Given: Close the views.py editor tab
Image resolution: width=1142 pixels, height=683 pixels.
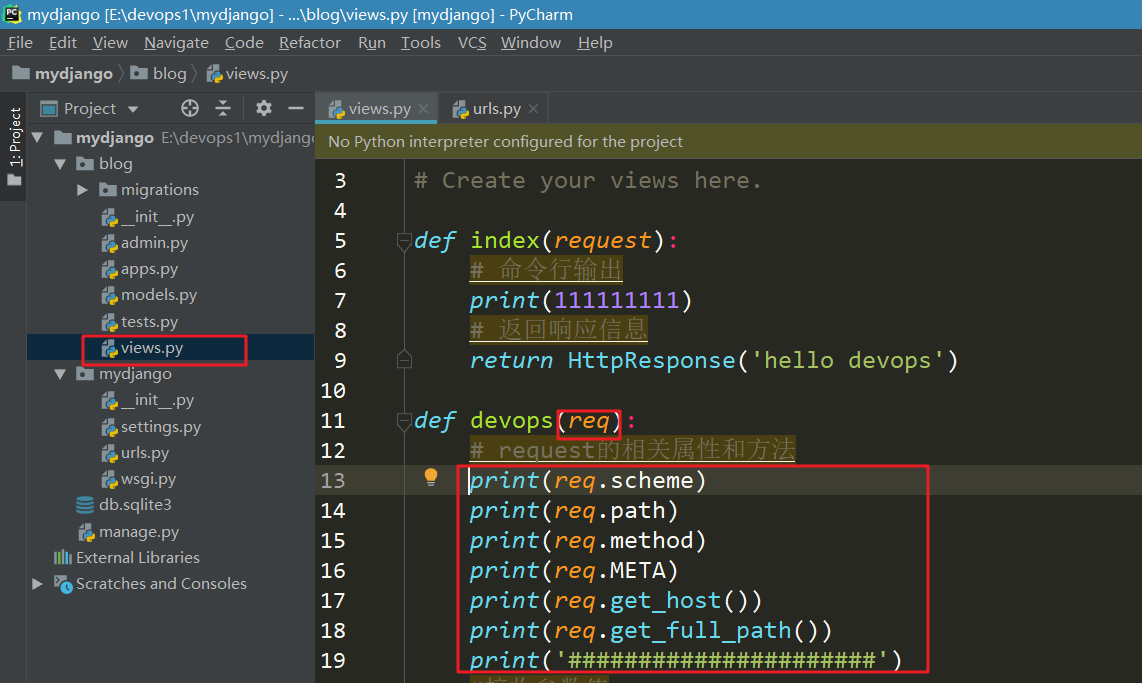Looking at the screenshot, I should (424, 109).
